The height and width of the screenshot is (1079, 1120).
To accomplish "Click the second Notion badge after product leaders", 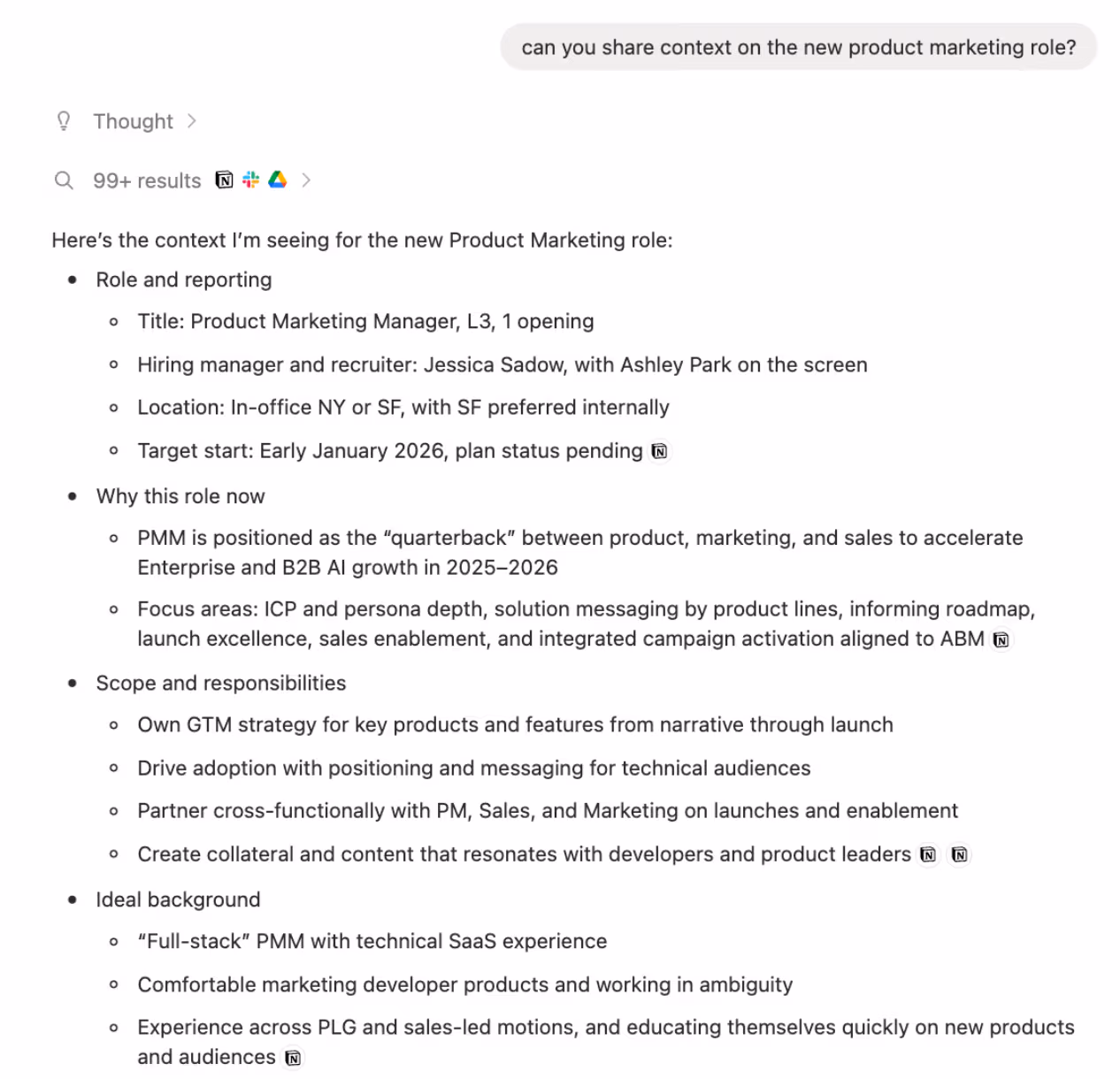I will (x=958, y=854).
